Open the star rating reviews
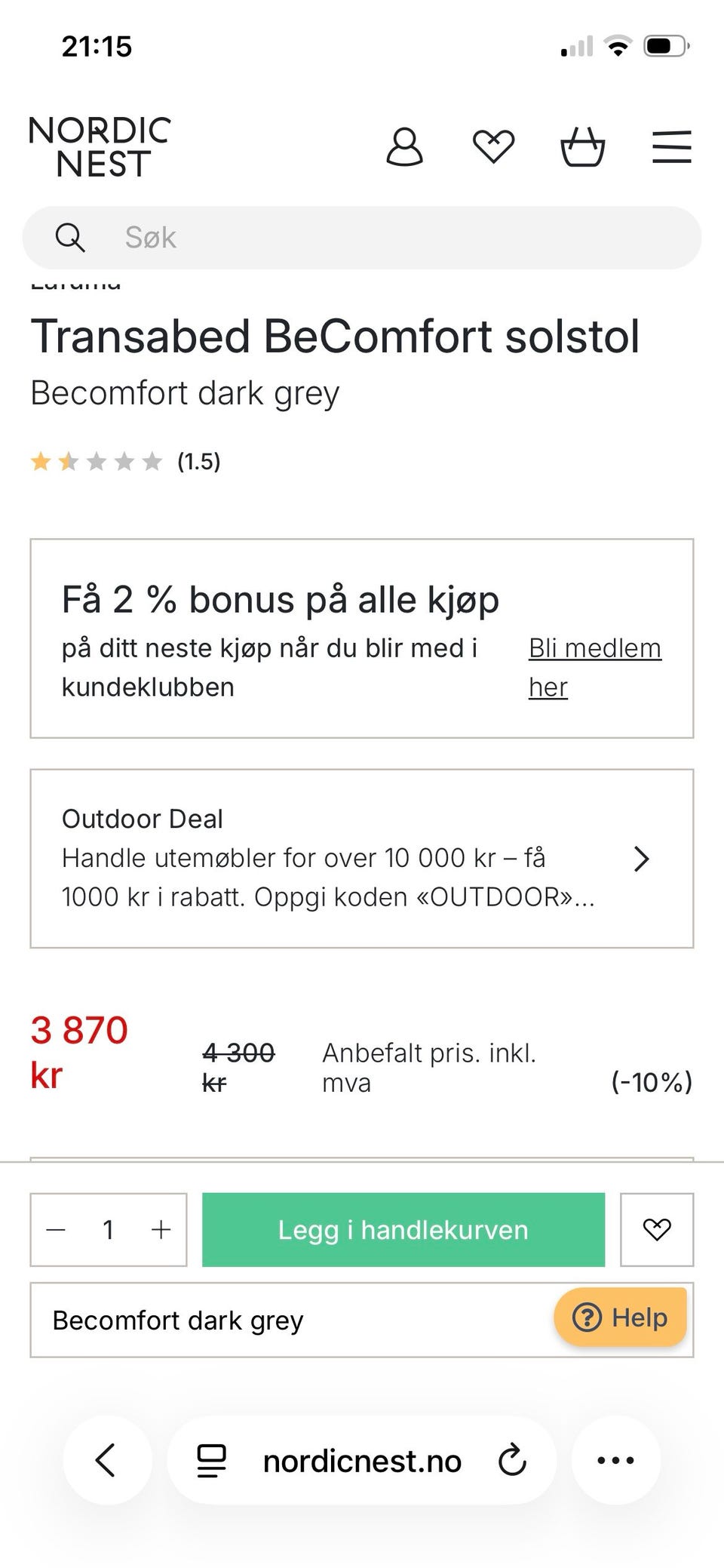The height and width of the screenshot is (1568, 724). coord(125,461)
